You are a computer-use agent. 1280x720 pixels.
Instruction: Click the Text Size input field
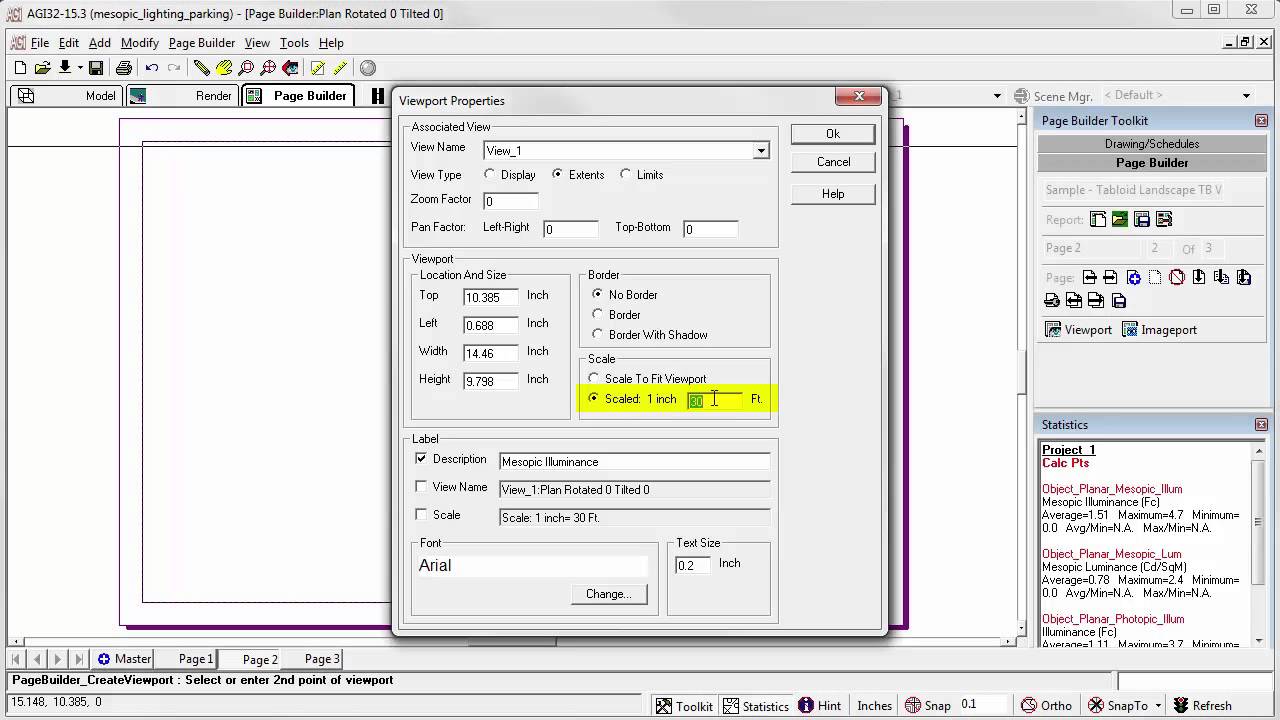pyautogui.click(x=693, y=565)
